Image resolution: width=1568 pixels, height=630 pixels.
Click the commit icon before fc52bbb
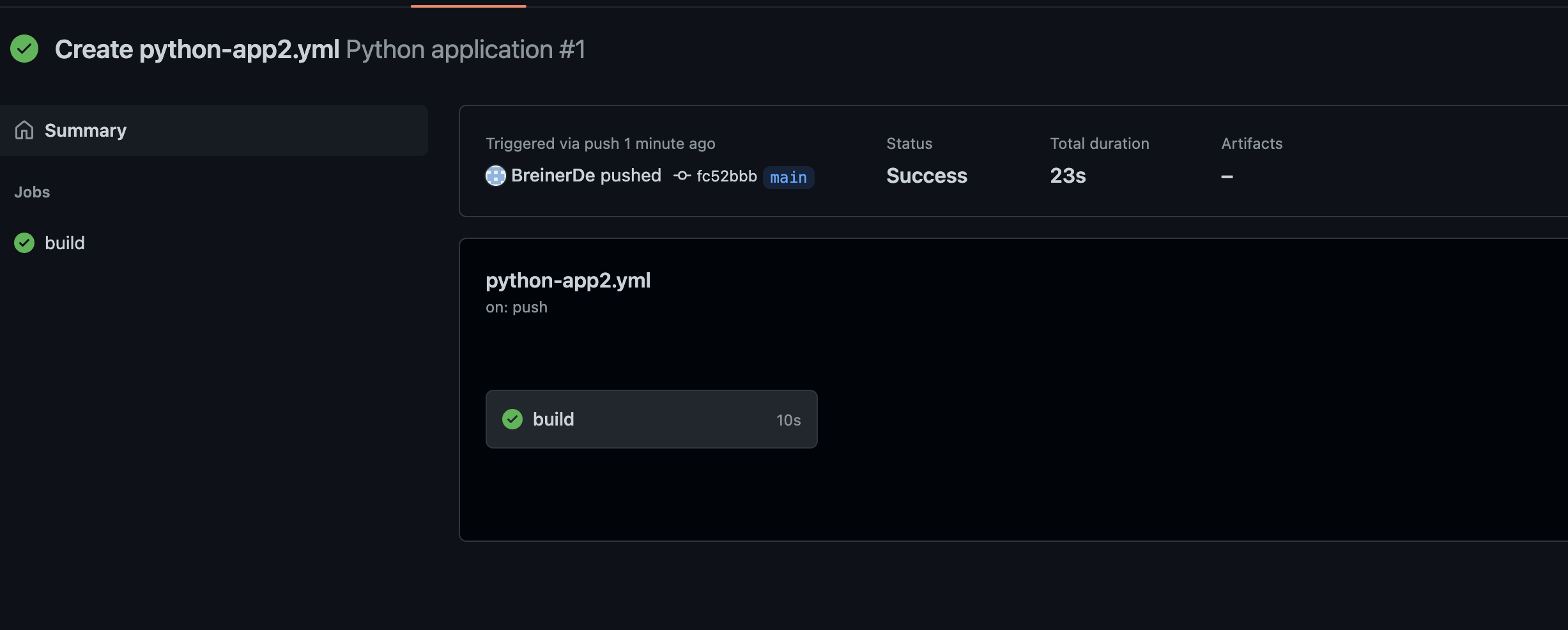682,176
